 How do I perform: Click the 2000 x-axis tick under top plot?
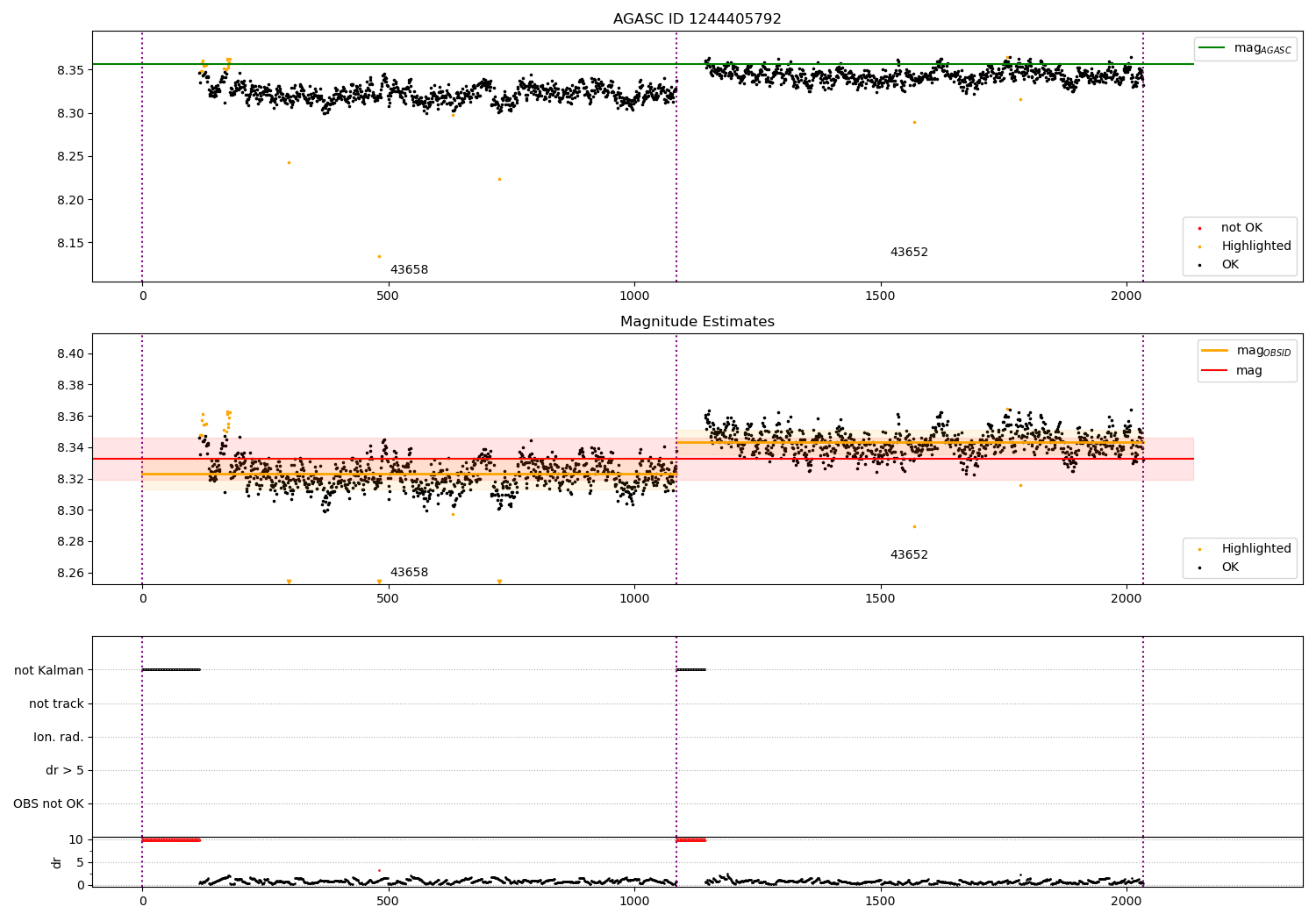[x=1126, y=296]
